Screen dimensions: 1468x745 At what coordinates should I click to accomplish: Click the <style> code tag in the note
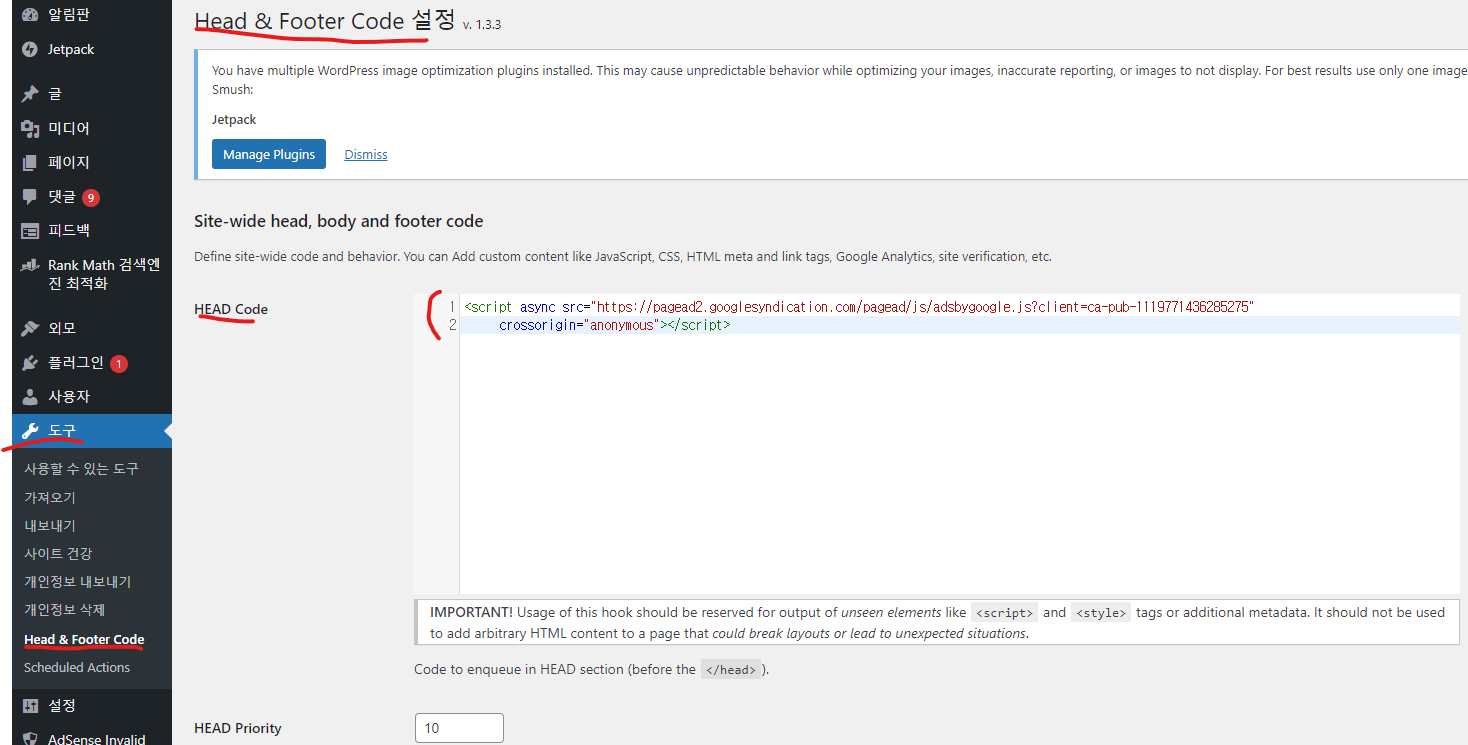pyautogui.click(x=1101, y=613)
